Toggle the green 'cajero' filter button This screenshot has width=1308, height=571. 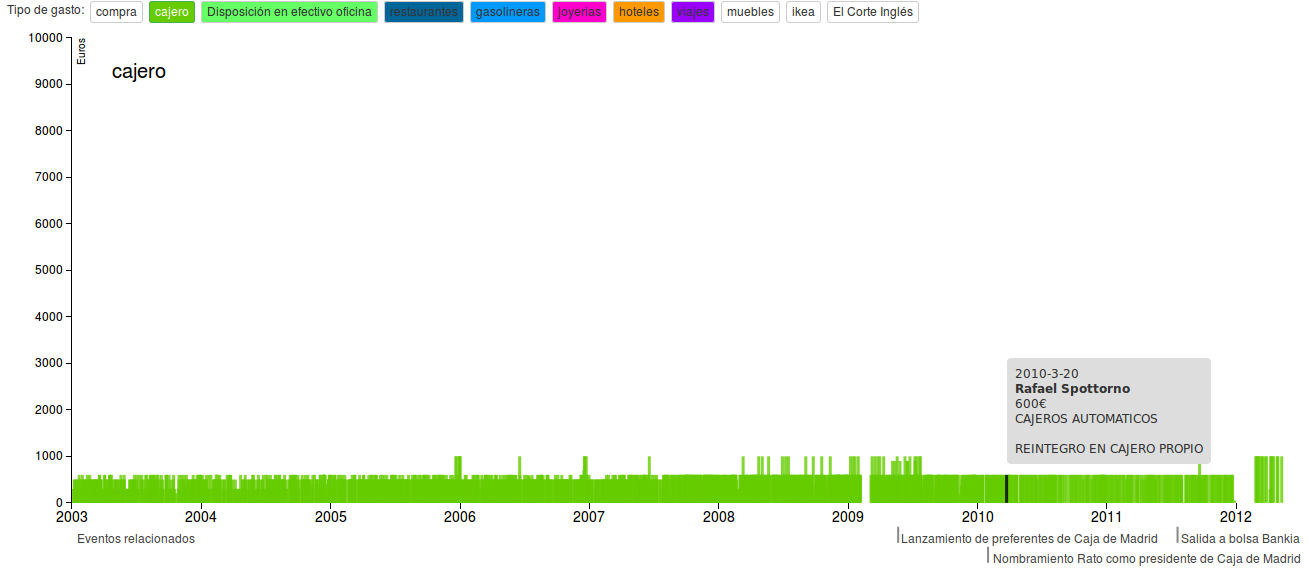(171, 12)
